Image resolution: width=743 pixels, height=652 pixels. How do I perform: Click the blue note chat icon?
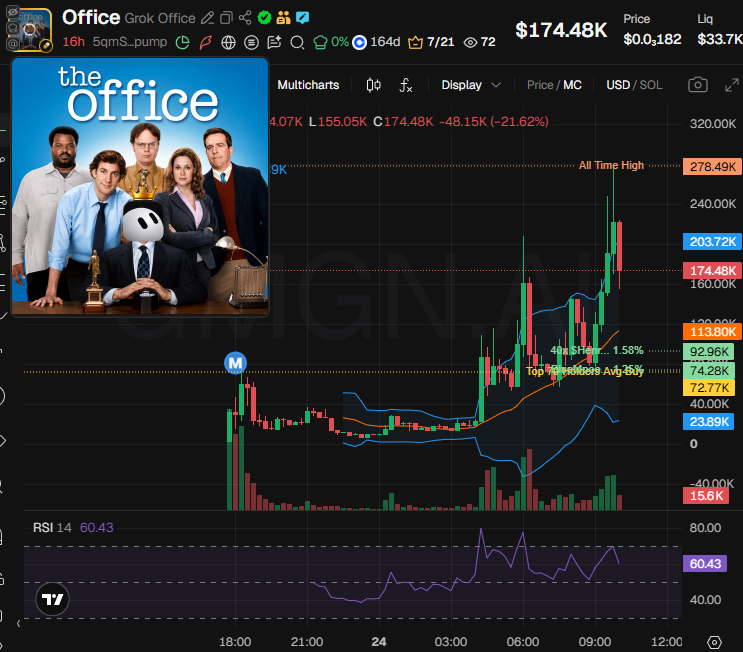pyautogui.click(x=302, y=18)
